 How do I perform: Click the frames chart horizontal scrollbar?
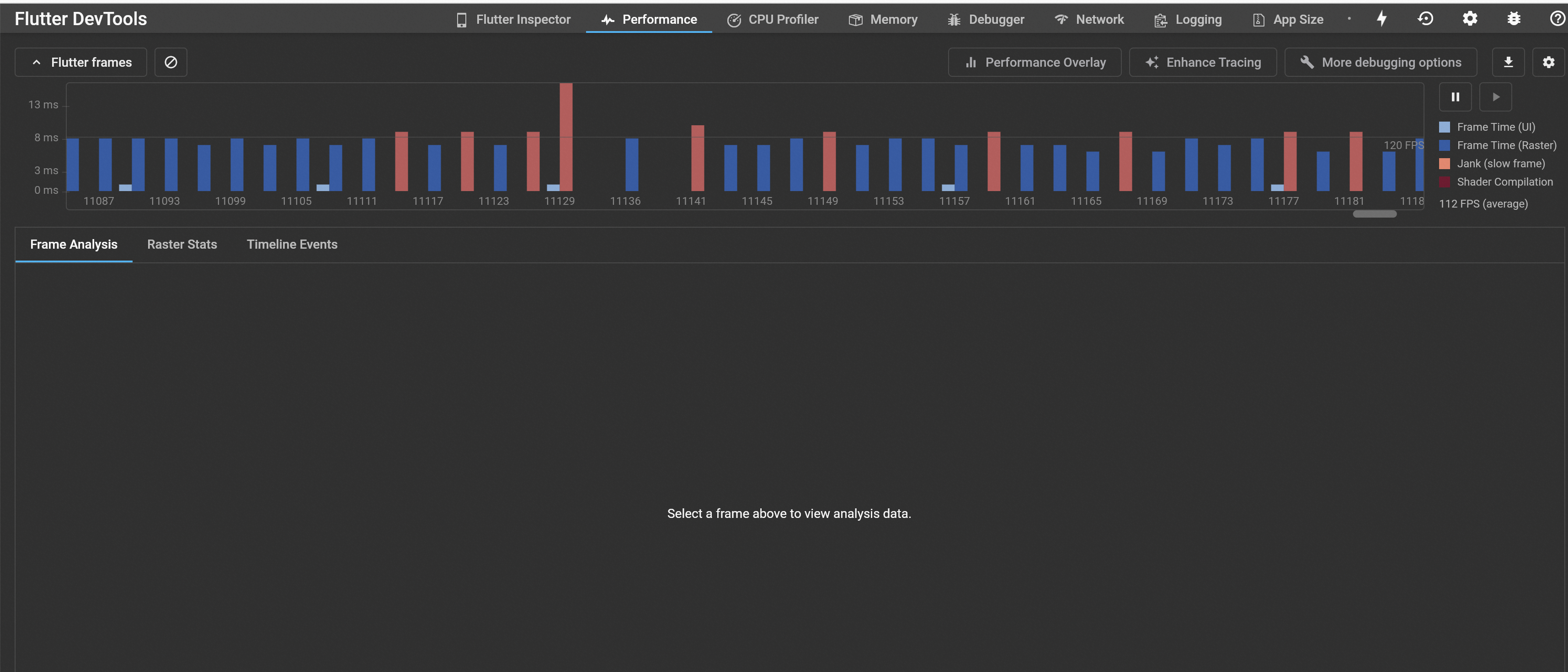(1375, 213)
